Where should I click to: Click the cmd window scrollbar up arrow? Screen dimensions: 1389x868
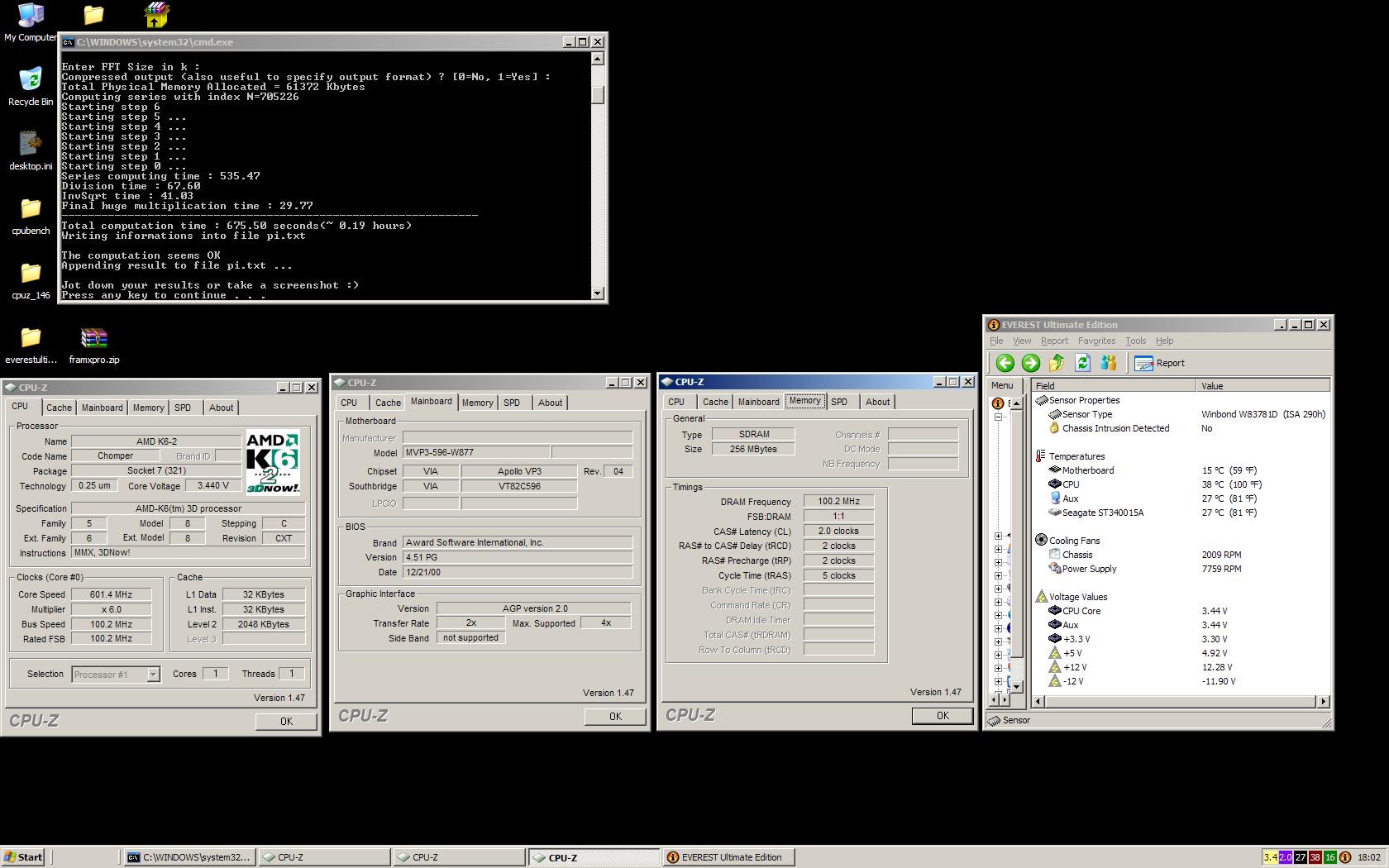[598, 59]
